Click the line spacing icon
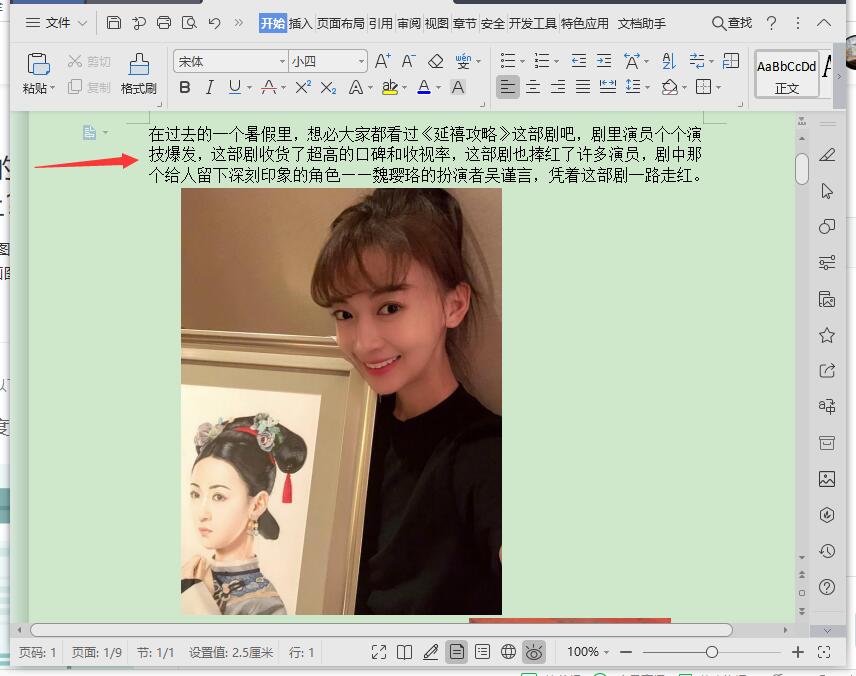 633,87
